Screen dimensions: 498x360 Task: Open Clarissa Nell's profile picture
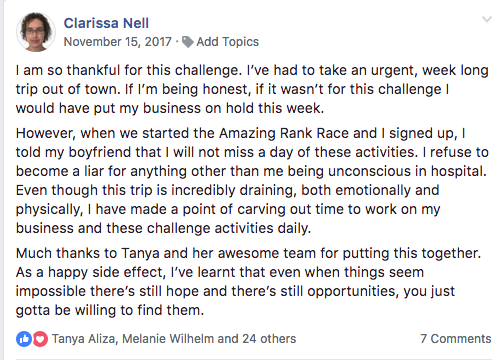tap(36, 32)
